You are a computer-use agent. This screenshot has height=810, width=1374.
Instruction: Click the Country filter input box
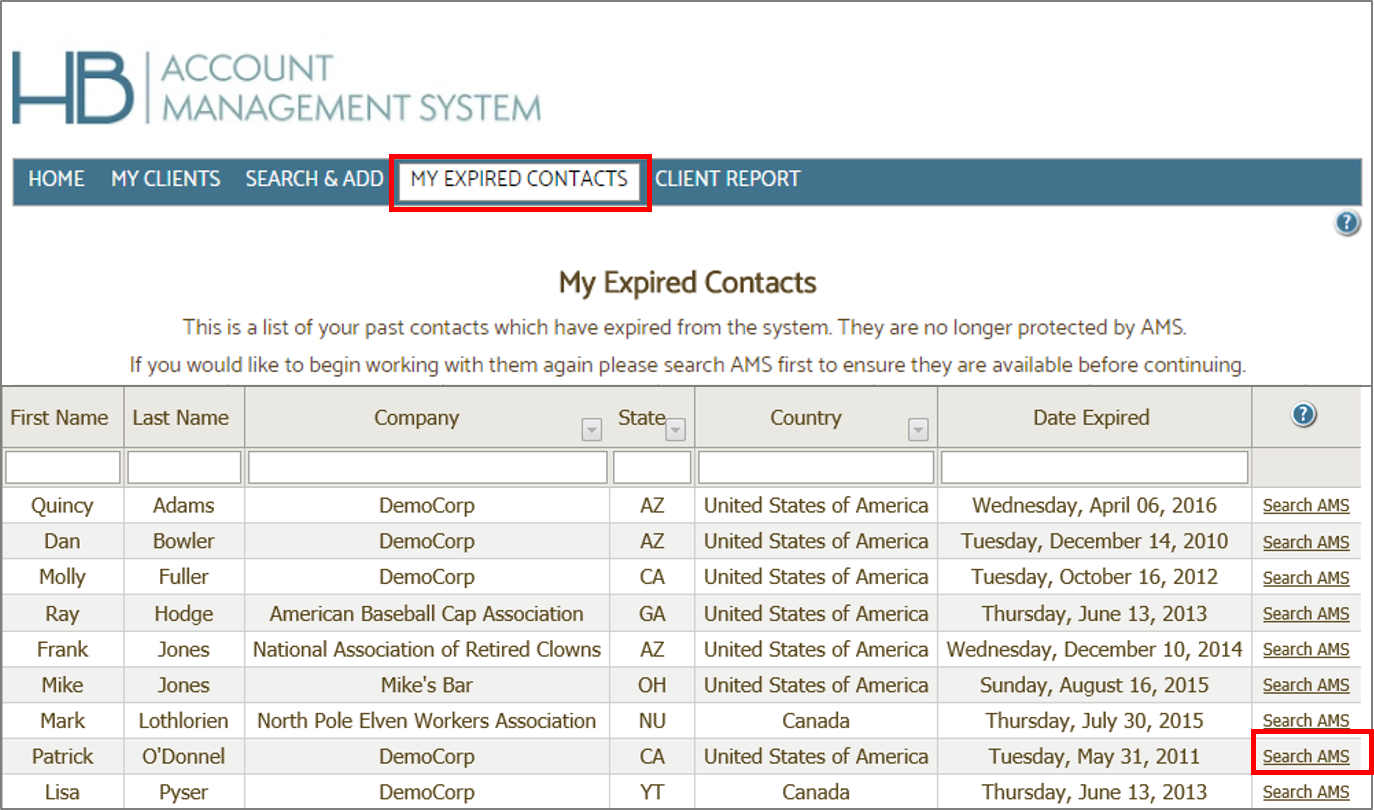[814, 466]
